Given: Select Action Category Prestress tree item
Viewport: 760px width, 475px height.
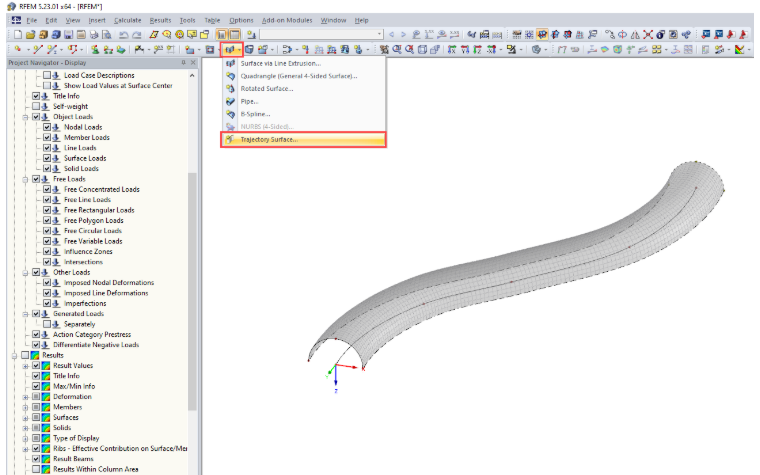Looking at the screenshot, I should (92, 334).
